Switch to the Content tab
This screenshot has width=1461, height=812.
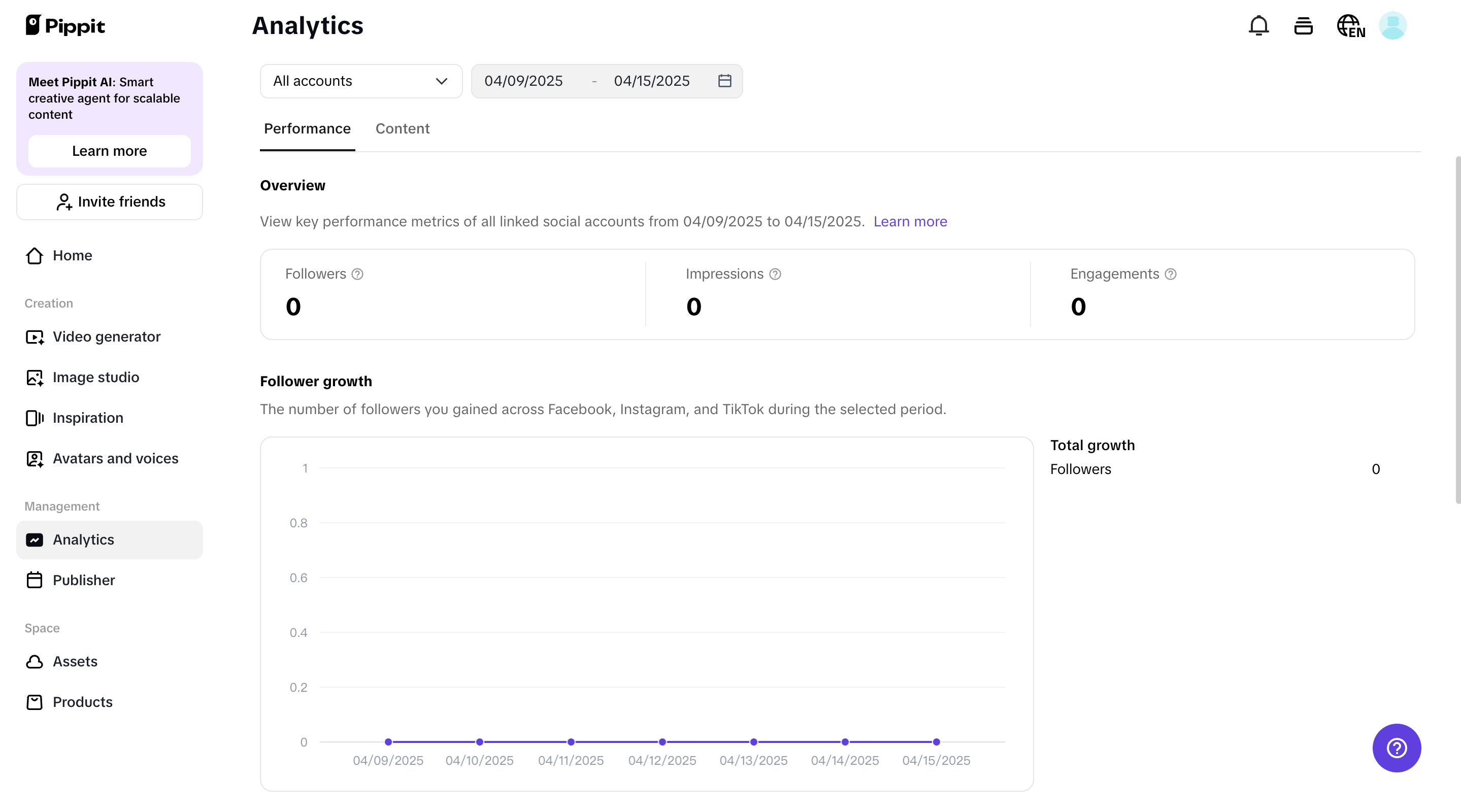coord(403,129)
